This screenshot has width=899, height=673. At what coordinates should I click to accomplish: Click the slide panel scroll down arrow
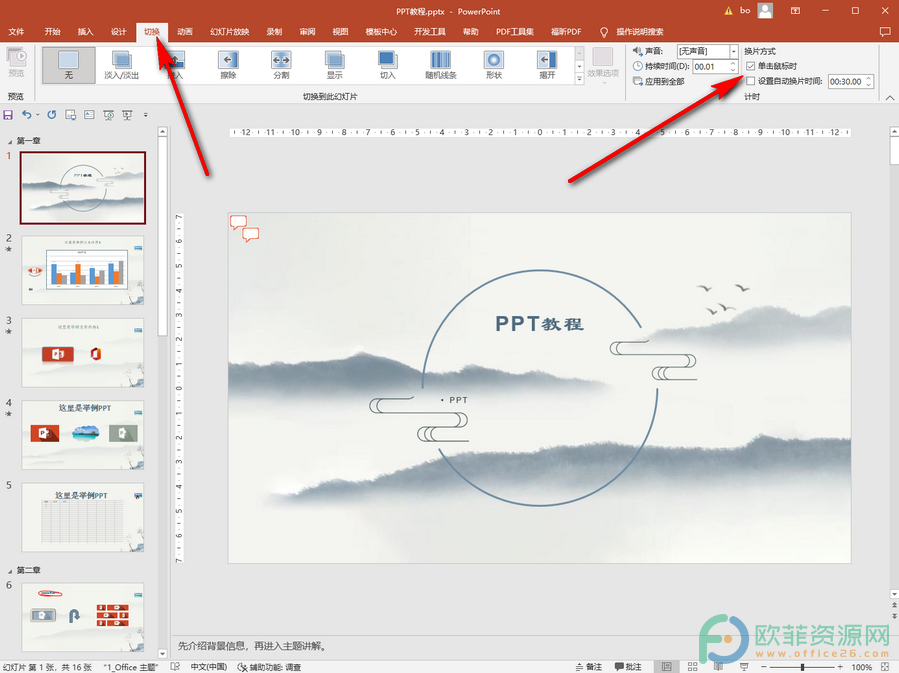[162, 654]
